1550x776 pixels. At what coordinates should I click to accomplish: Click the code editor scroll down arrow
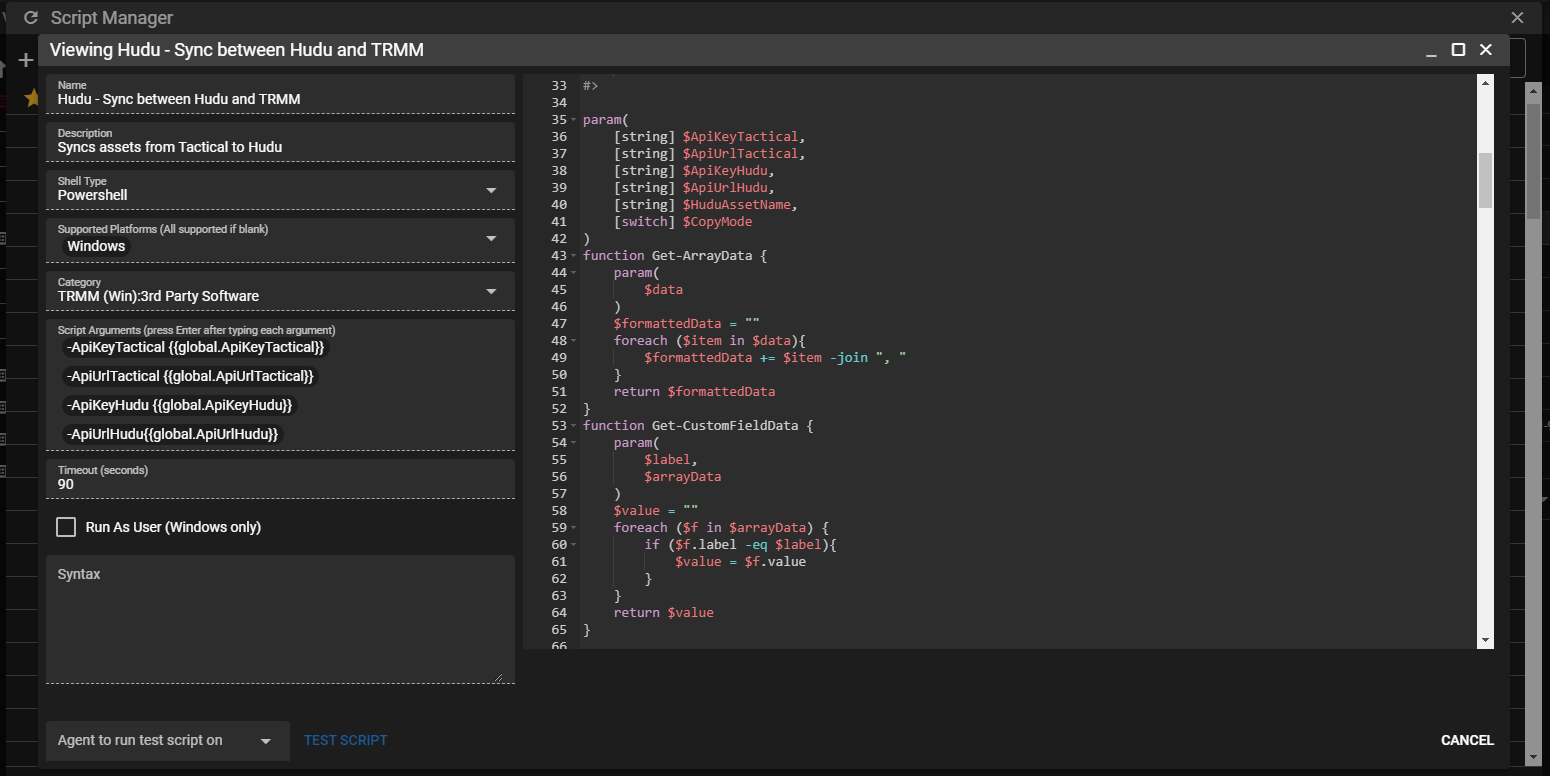coord(1485,640)
